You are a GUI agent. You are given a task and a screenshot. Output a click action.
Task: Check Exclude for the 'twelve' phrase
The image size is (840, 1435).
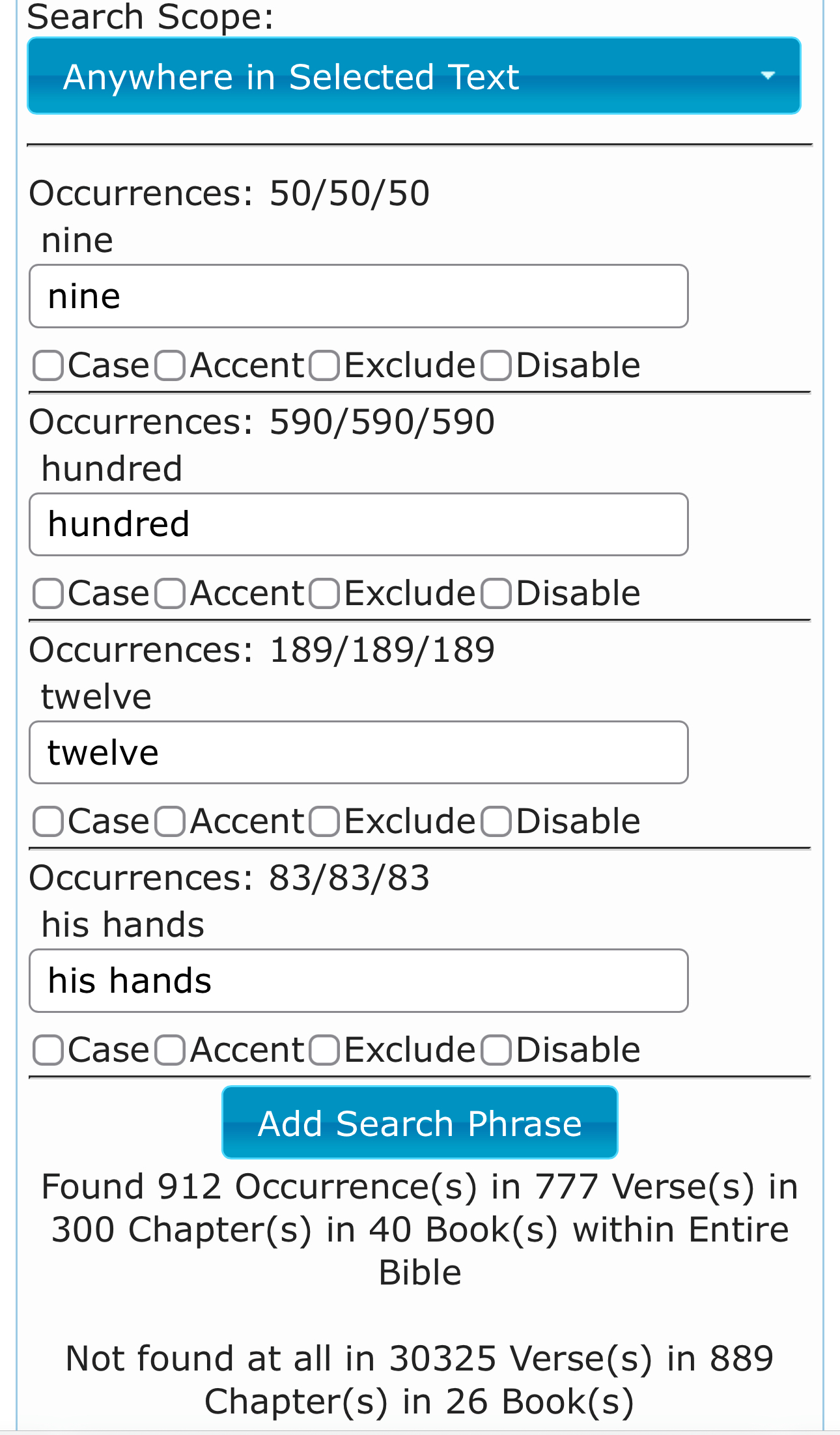click(324, 821)
